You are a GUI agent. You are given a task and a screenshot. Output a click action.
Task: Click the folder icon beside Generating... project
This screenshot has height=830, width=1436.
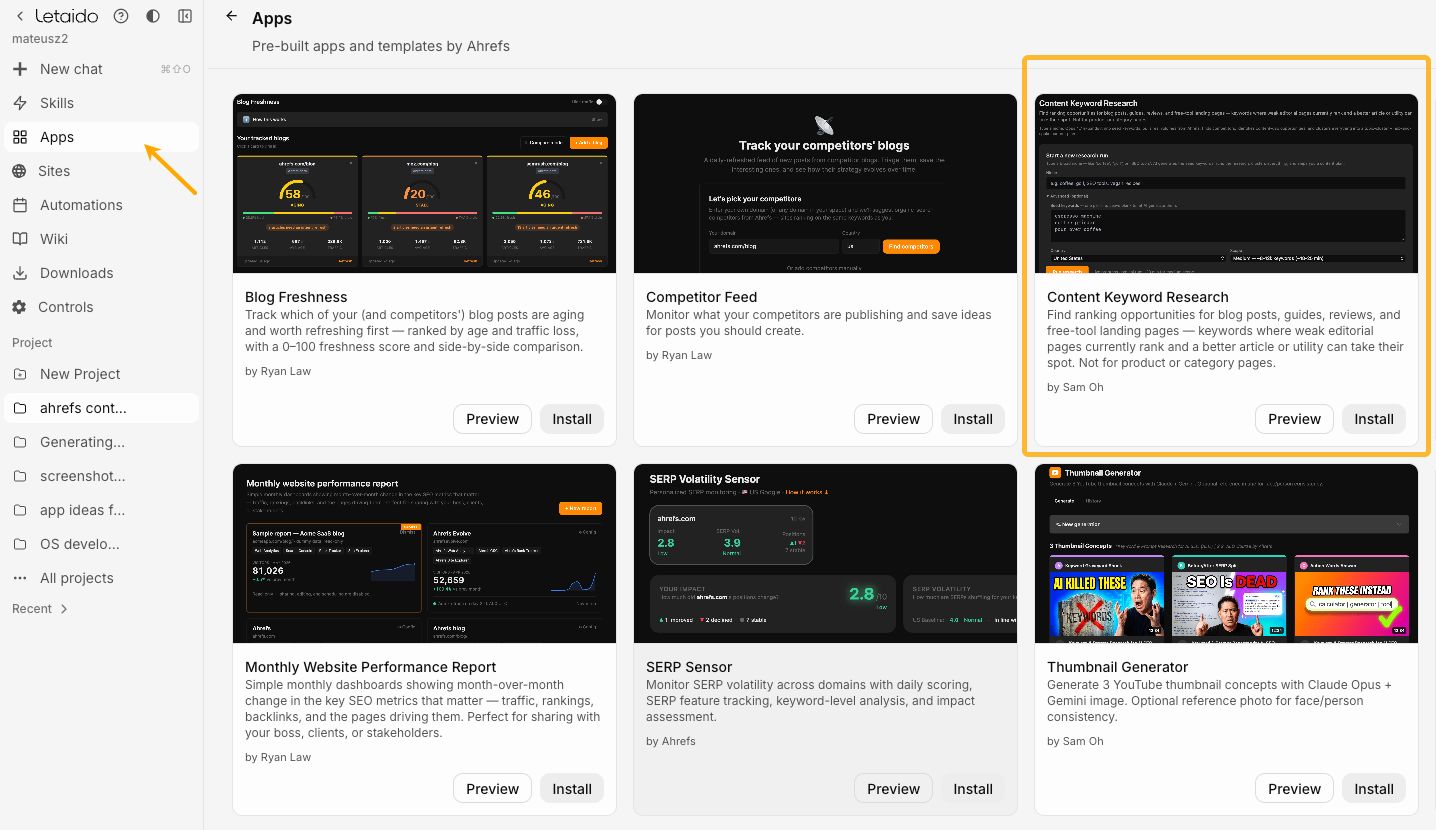click(x=20, y=442)
